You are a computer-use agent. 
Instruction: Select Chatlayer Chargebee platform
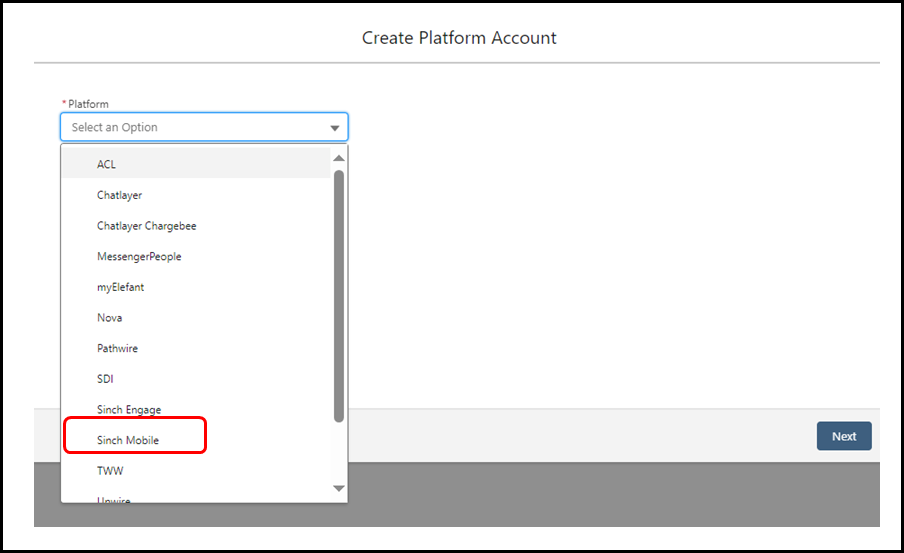click(x=197, y=225)
